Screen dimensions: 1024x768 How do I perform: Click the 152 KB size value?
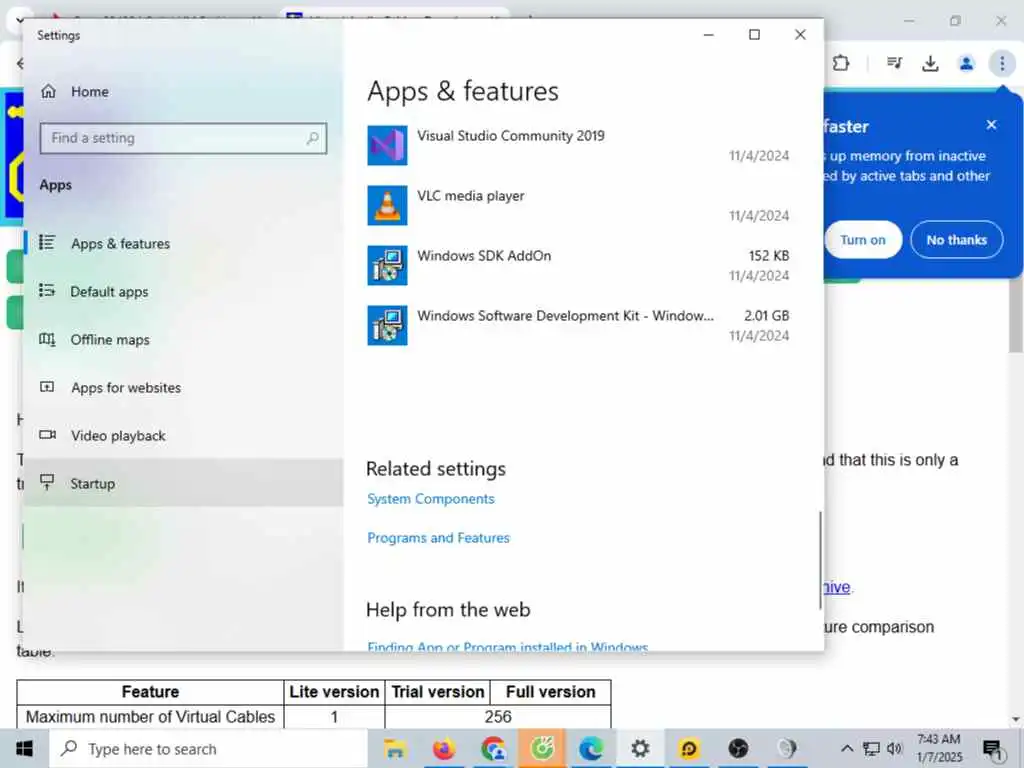(769, 255)
